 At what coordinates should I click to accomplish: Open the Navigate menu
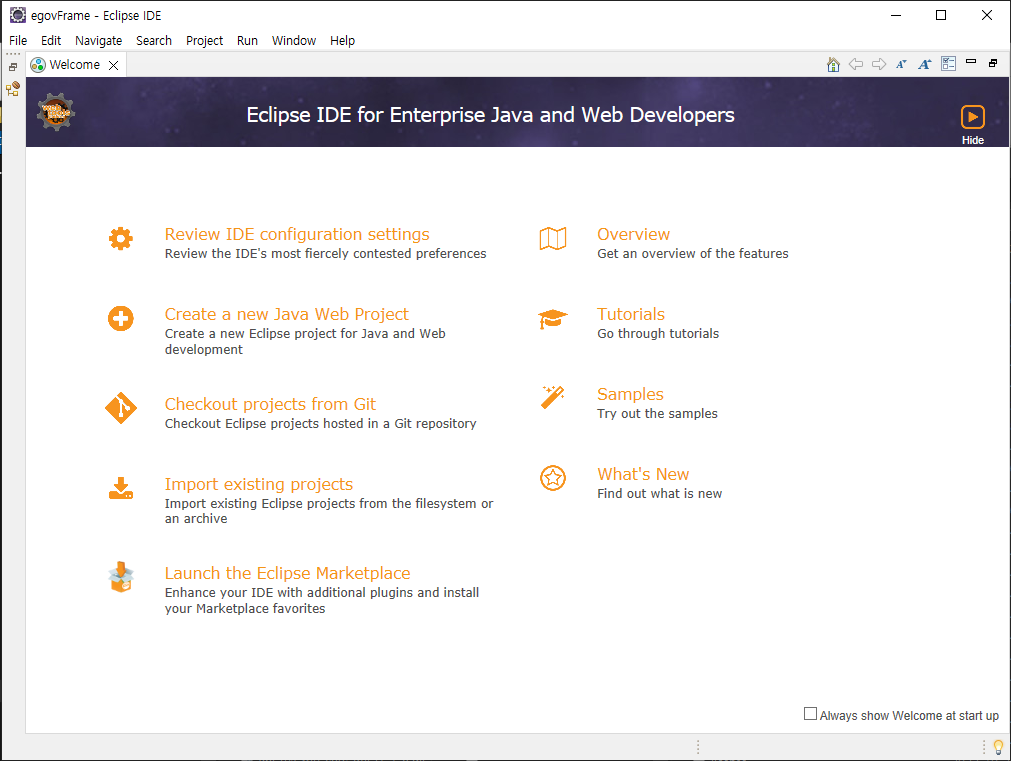[x=99, y=40]
